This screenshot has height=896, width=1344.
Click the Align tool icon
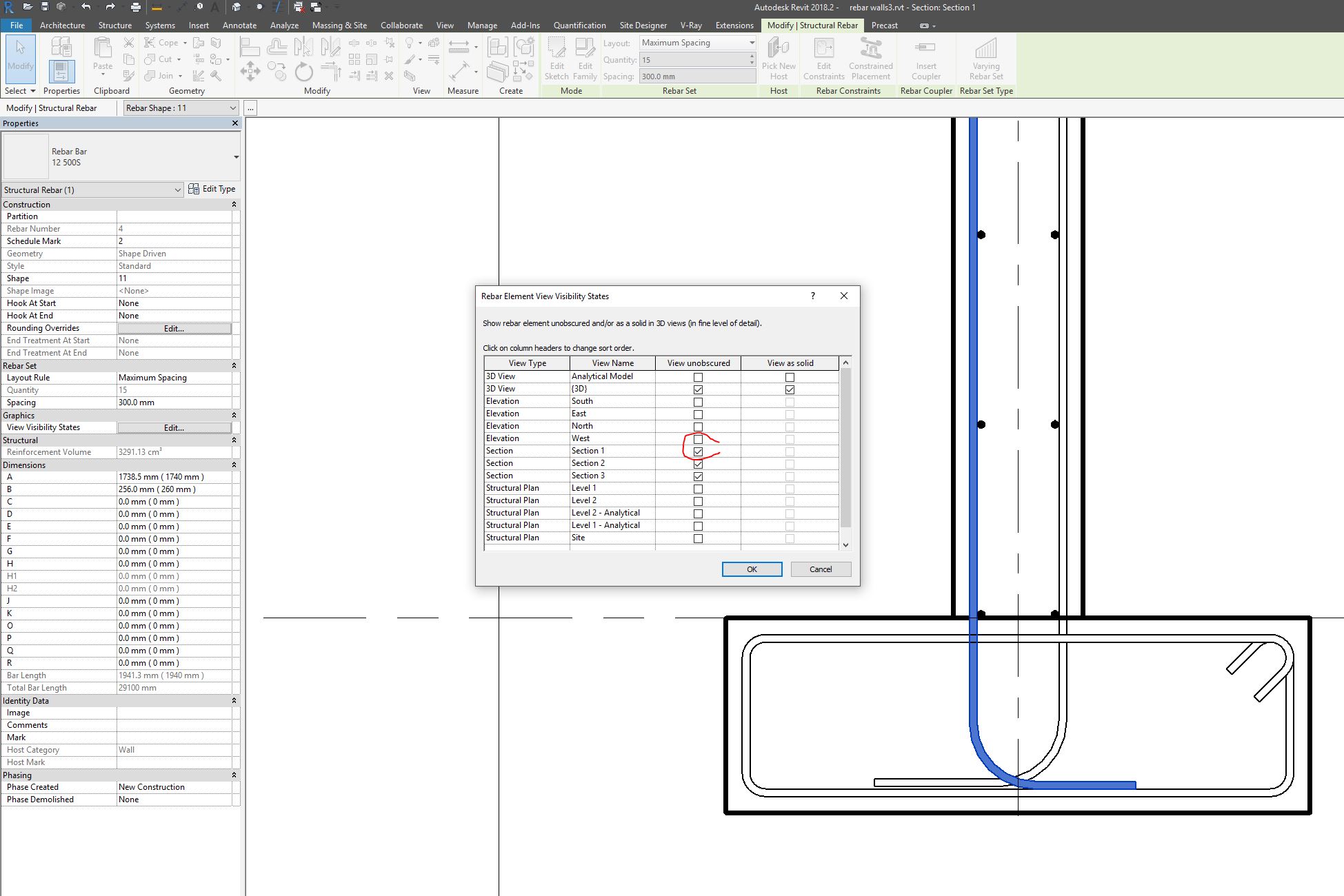(250, 47)
